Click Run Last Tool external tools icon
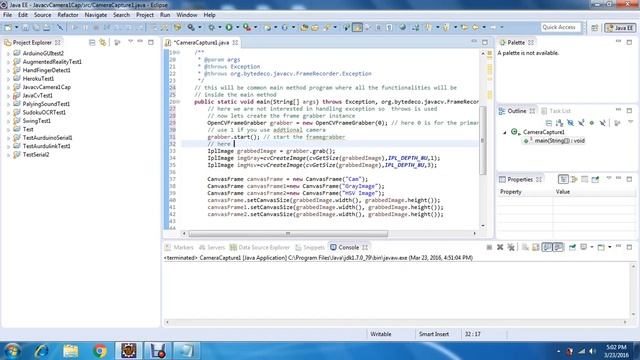The image size is (640, 360). 247,27
